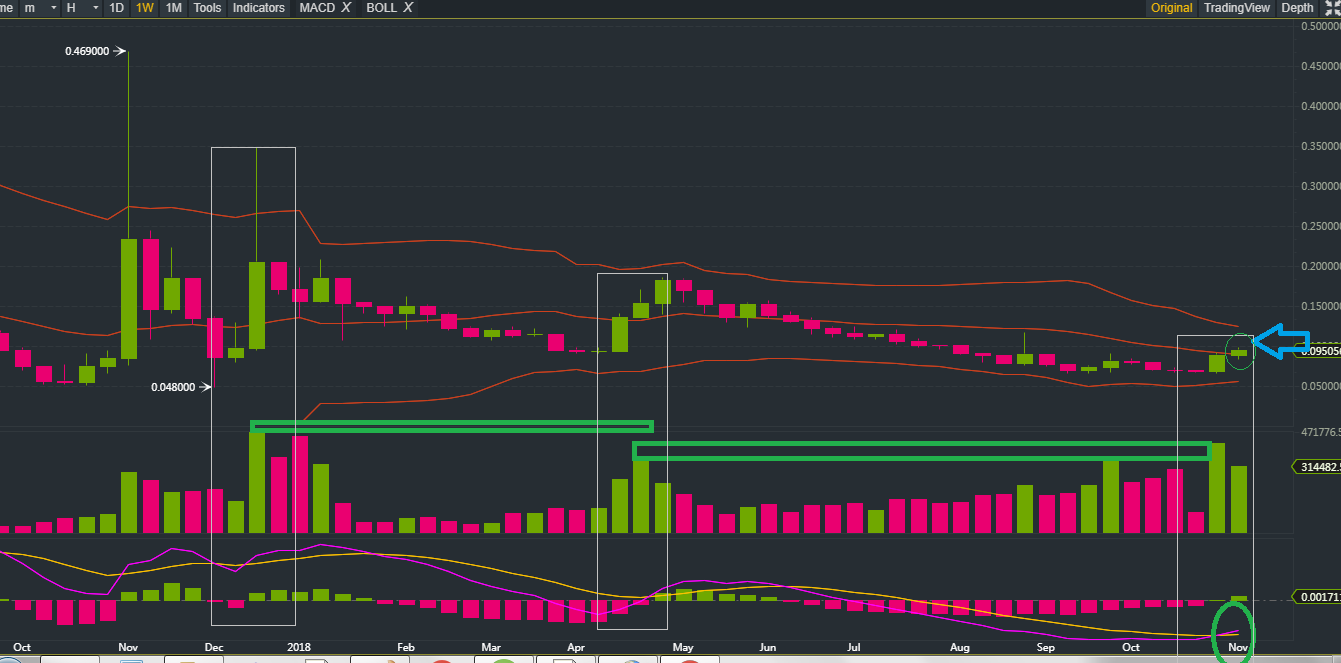Click the 471776 volume scale label
1341x663 pixels.
click(x=1319, y=432)
